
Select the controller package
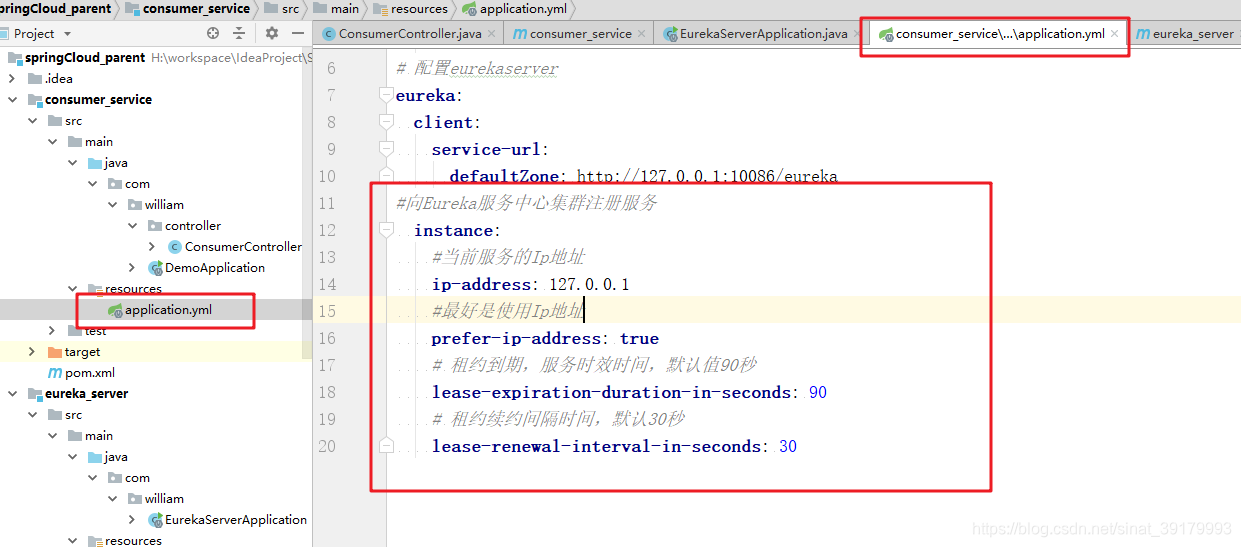(x=193, y=225)
